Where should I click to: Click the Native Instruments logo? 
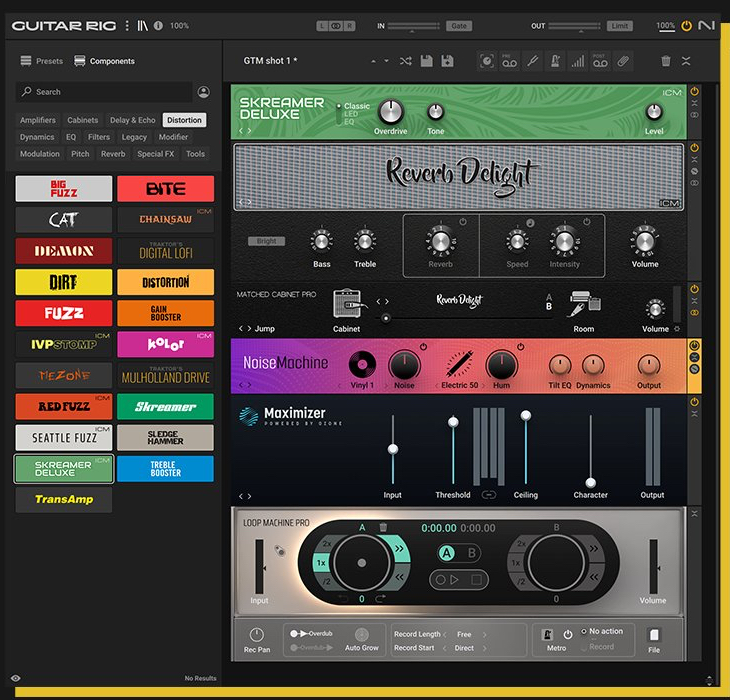point(706,26)
